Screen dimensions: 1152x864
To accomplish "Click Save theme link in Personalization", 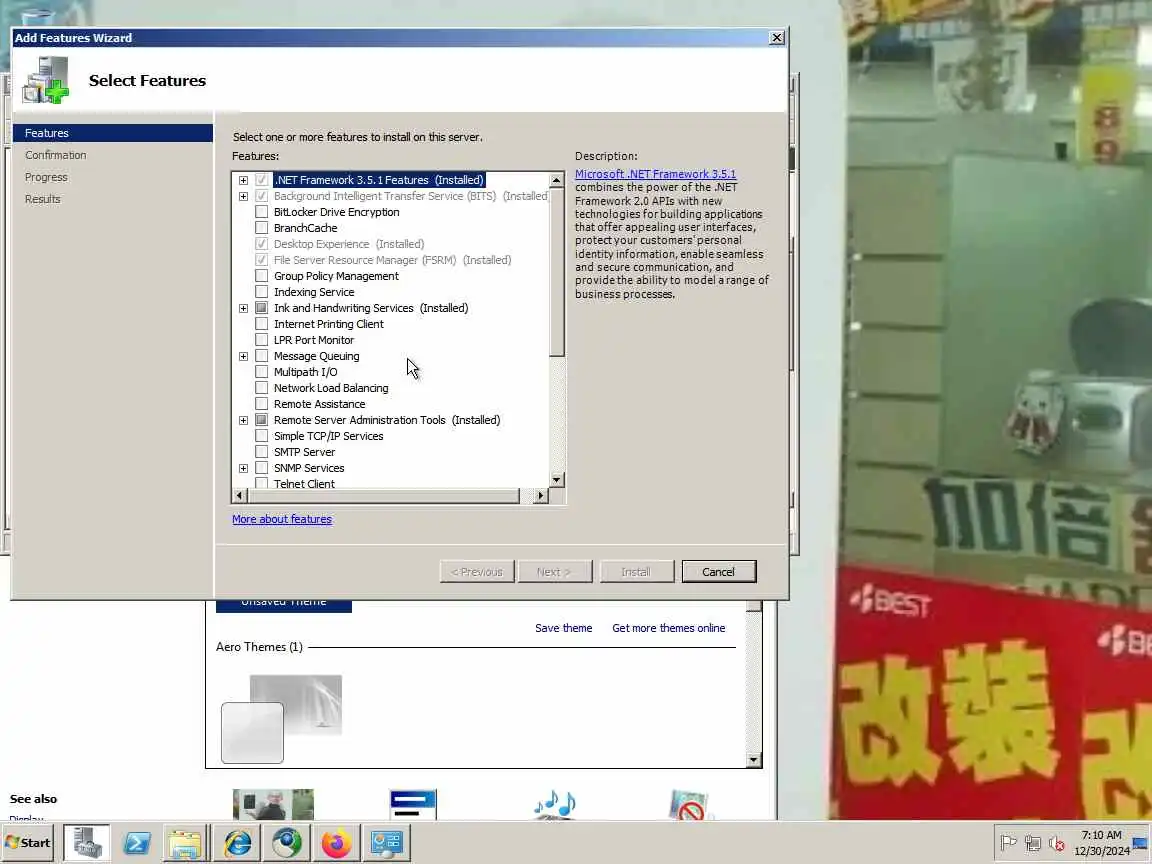I will 564,628.
